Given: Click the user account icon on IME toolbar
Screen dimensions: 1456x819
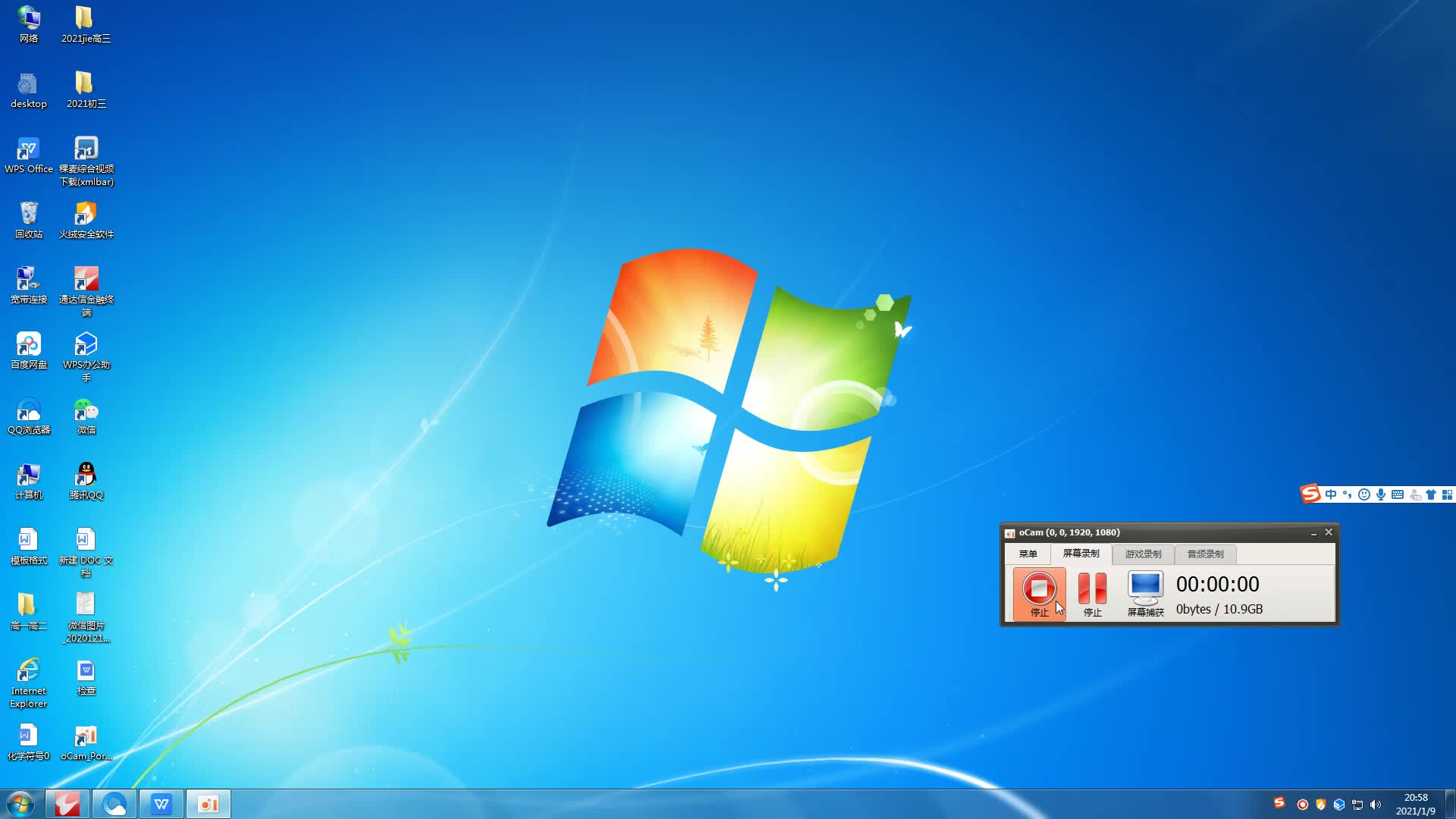Looking at the screenshot, I should pos(1414,494).
